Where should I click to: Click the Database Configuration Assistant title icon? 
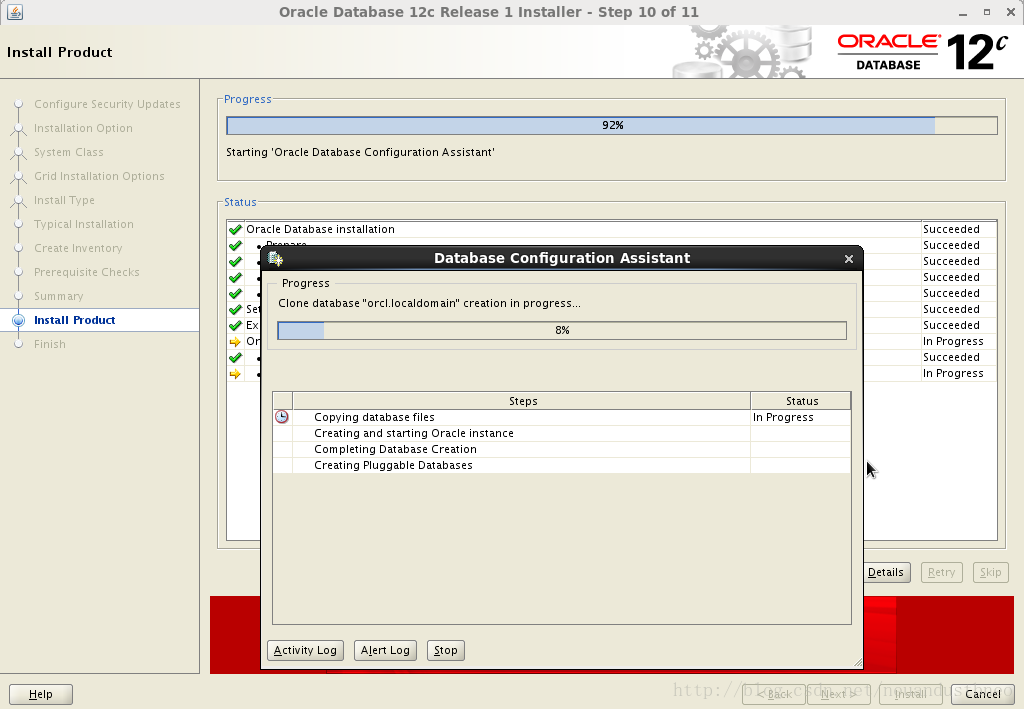275,258
